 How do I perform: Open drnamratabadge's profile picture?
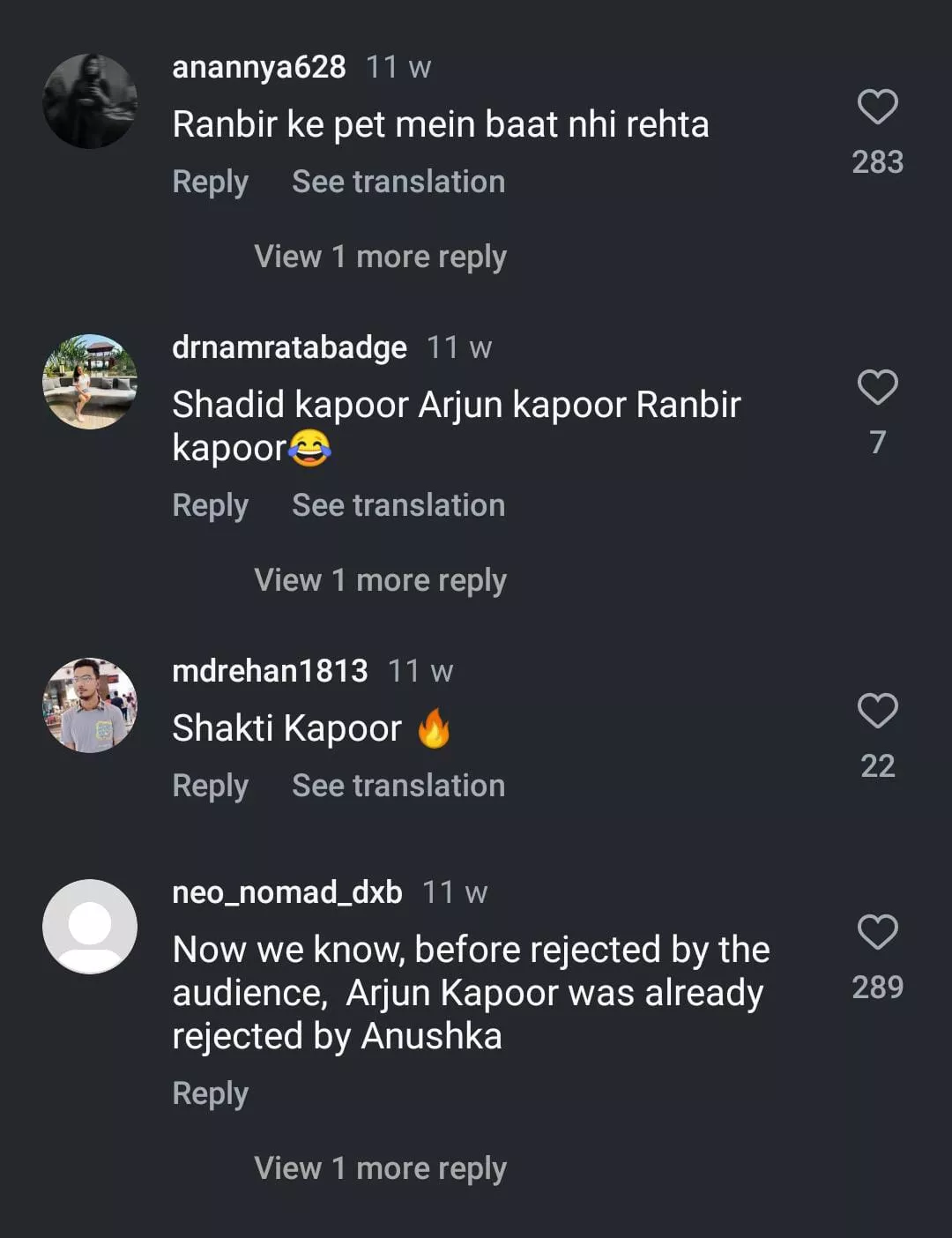90,382
